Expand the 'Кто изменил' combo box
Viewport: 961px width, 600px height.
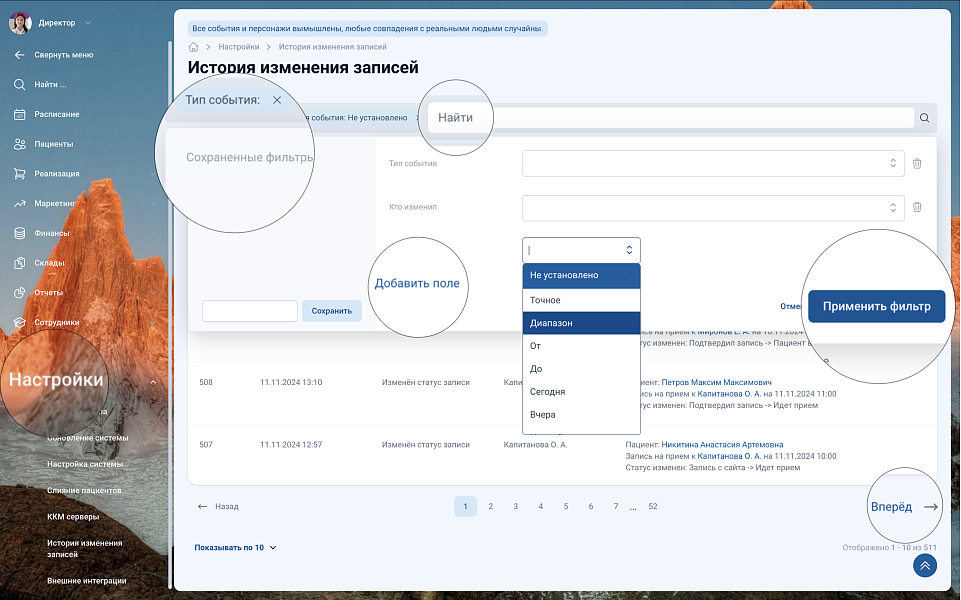pos(710,208)
